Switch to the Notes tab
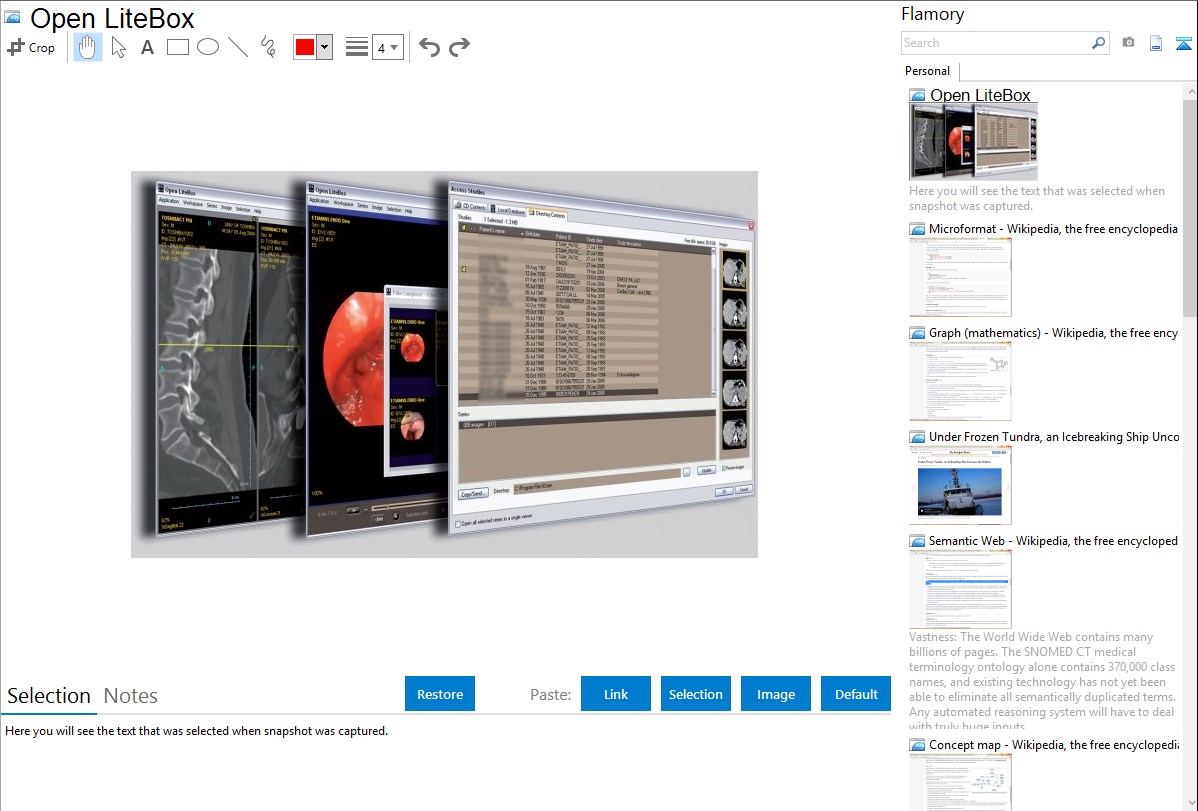 (130, 696)
